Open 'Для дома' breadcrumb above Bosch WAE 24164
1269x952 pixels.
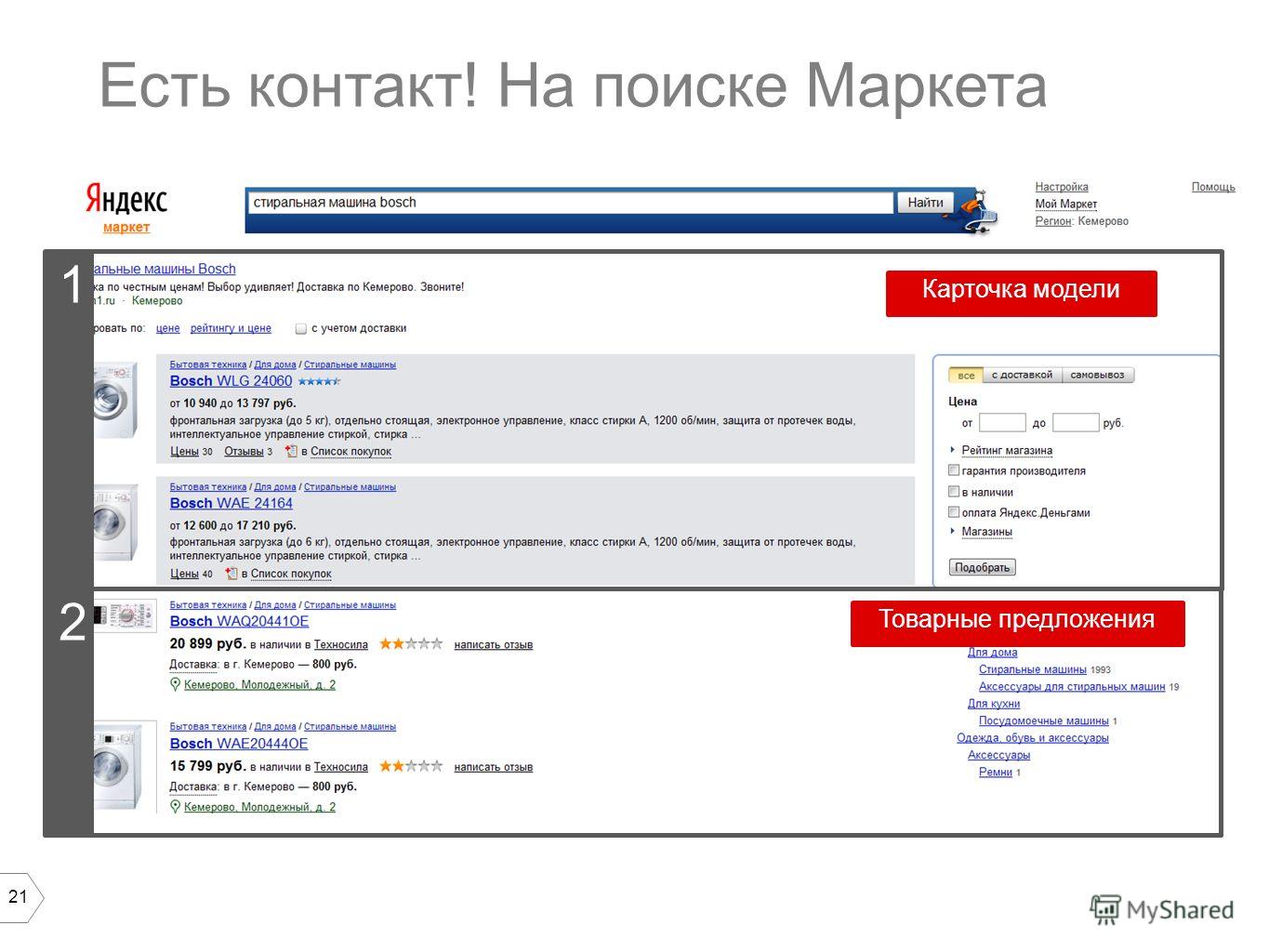click(x=275, y=487)
